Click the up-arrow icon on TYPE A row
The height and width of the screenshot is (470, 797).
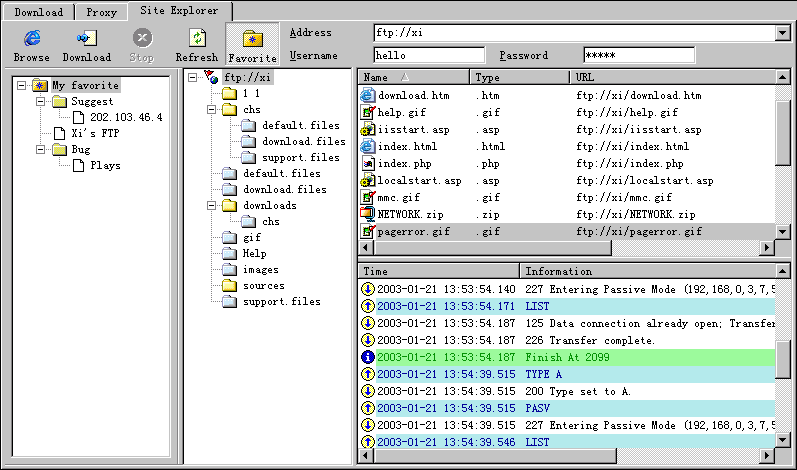click(367, 374)
